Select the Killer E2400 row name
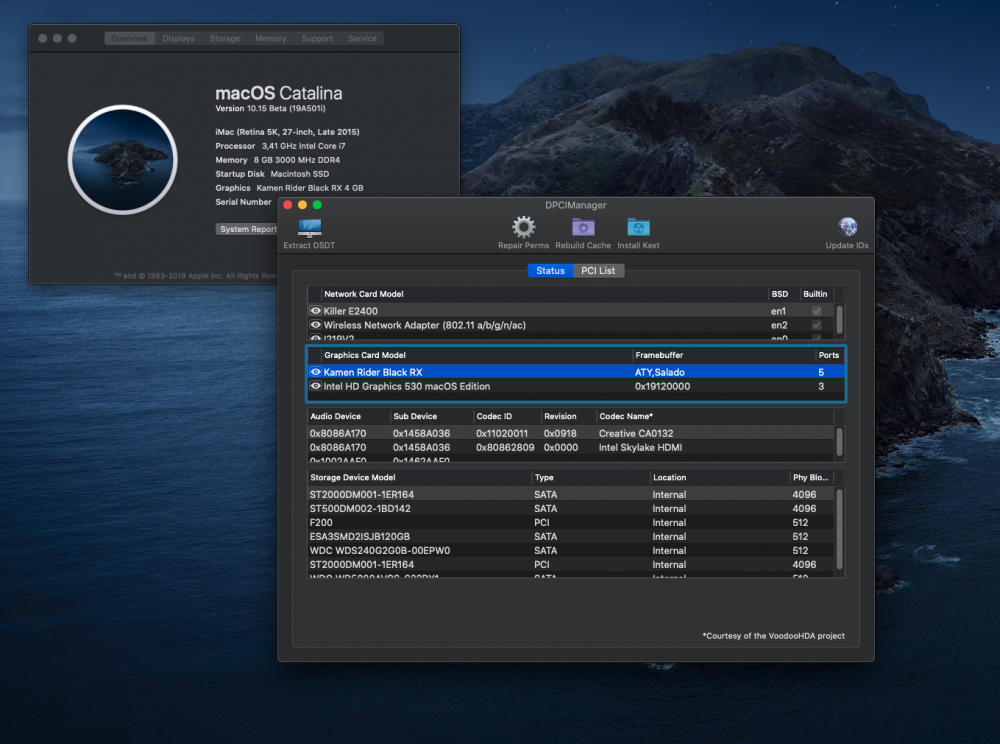This screenshot has width=1000, height=744. (x=350, y=311)
